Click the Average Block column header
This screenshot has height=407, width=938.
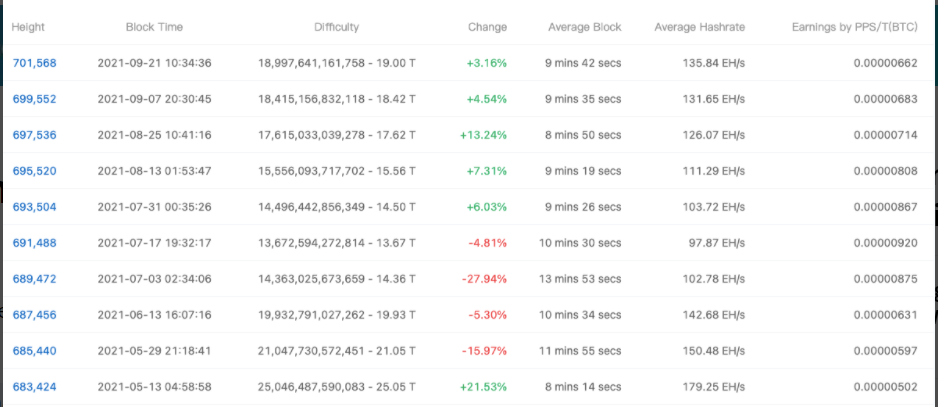pos(584,27)
